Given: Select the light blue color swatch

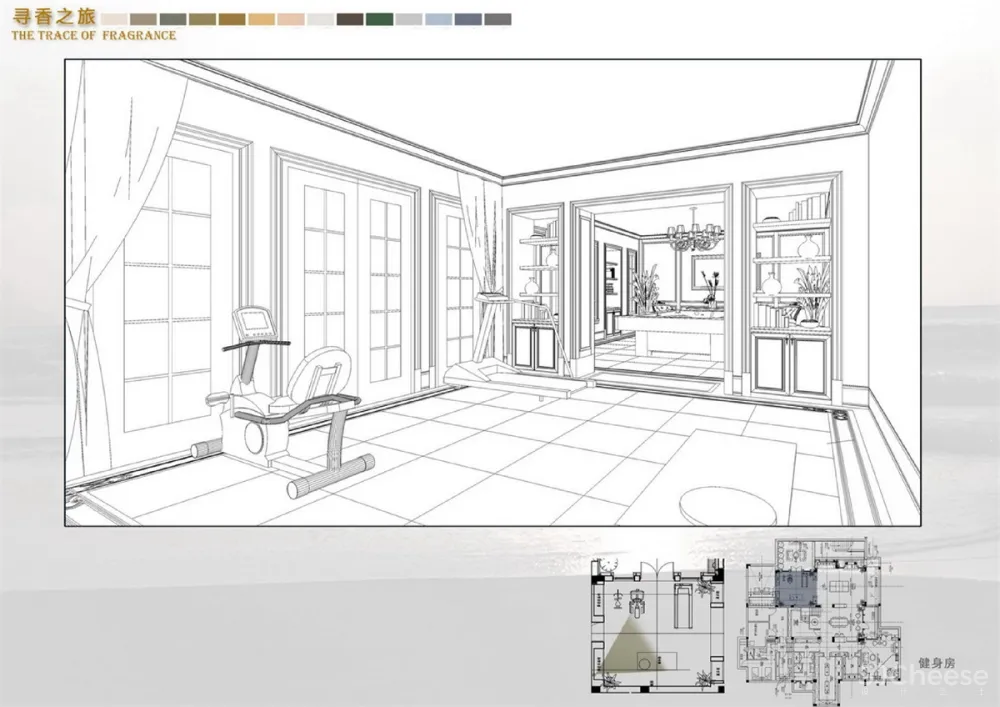Looking at the screenshot, I should pos(438,19).
